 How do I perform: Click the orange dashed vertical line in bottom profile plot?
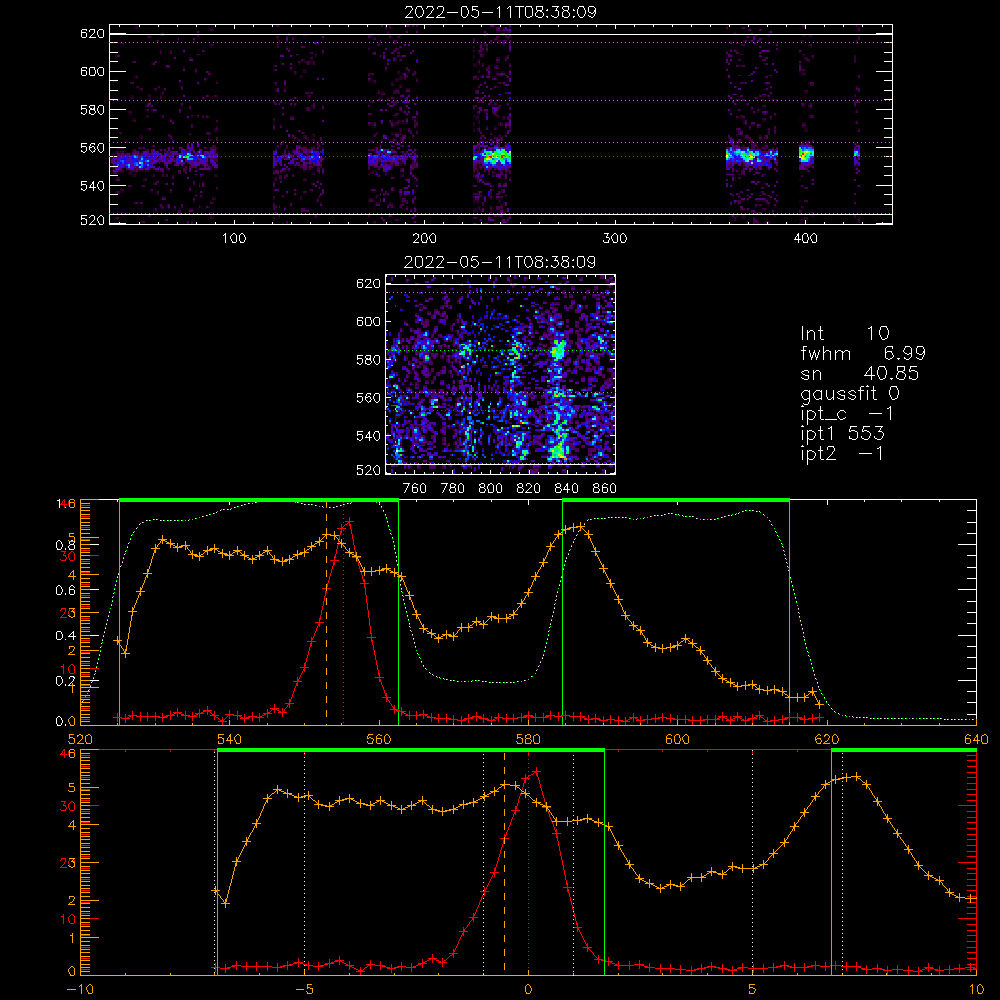[504, 861]
